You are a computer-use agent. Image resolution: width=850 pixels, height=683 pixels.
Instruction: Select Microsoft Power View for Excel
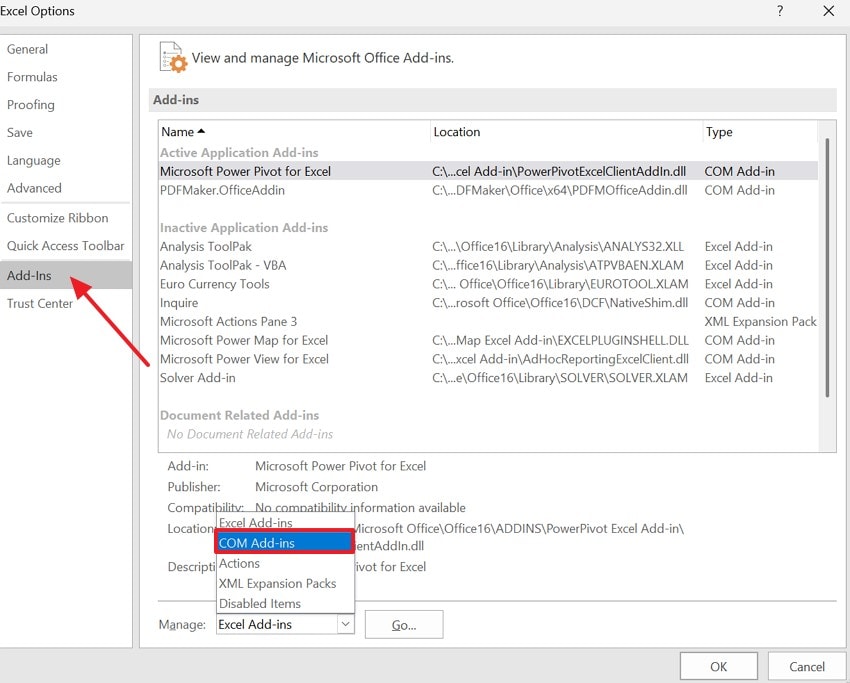[x=244, y=359]
